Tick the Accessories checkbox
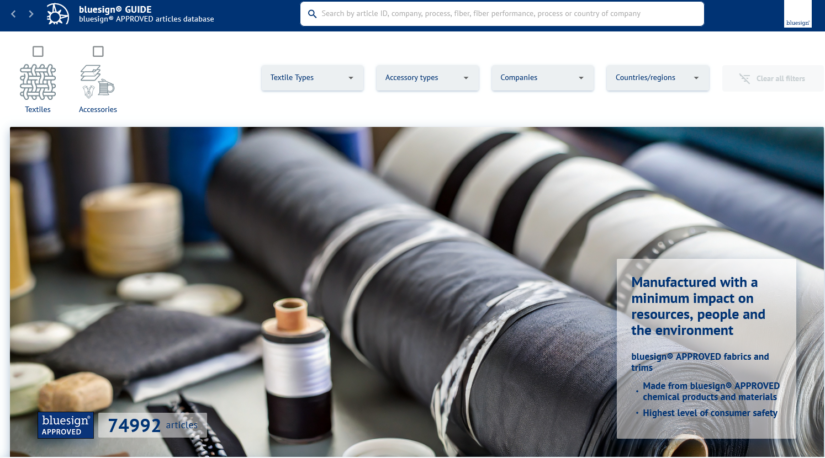The width and height of the screenshot is (825, 458). point(98,51)
